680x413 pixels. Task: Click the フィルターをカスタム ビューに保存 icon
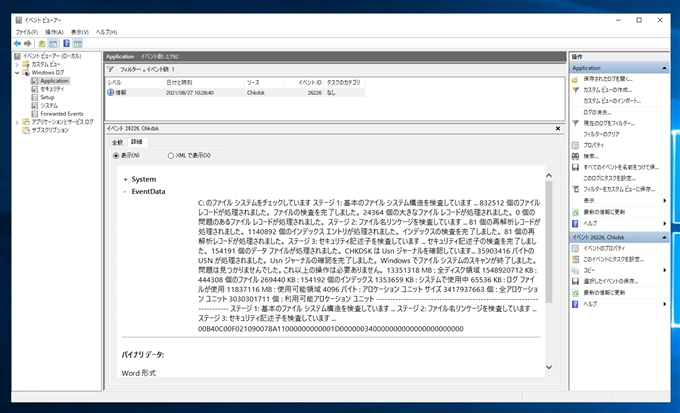pos(575,189)
